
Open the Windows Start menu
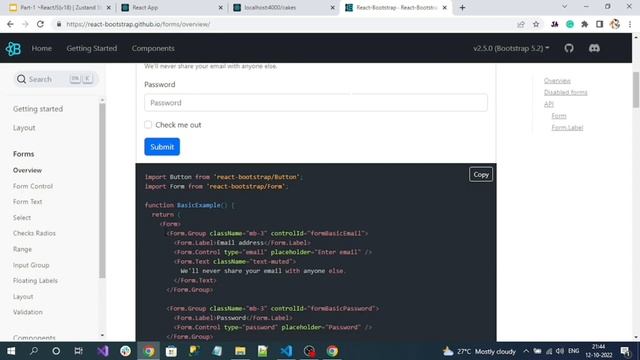coord(11,351)
